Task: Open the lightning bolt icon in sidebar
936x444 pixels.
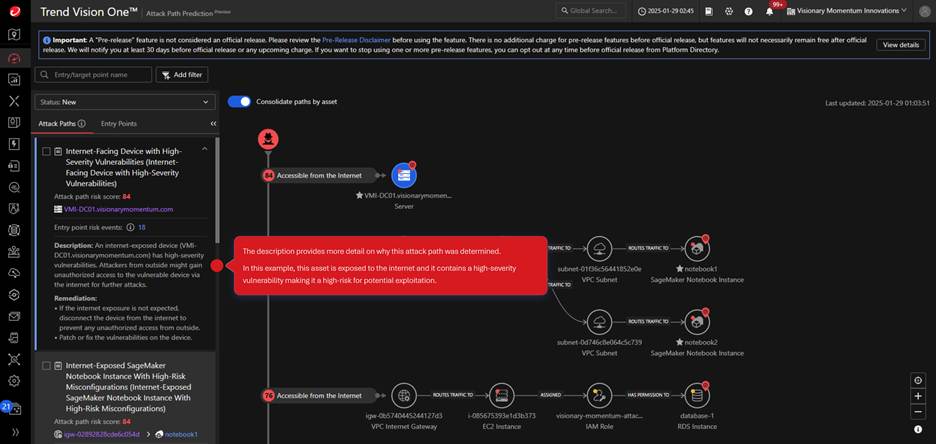Action: click(15, 144)
